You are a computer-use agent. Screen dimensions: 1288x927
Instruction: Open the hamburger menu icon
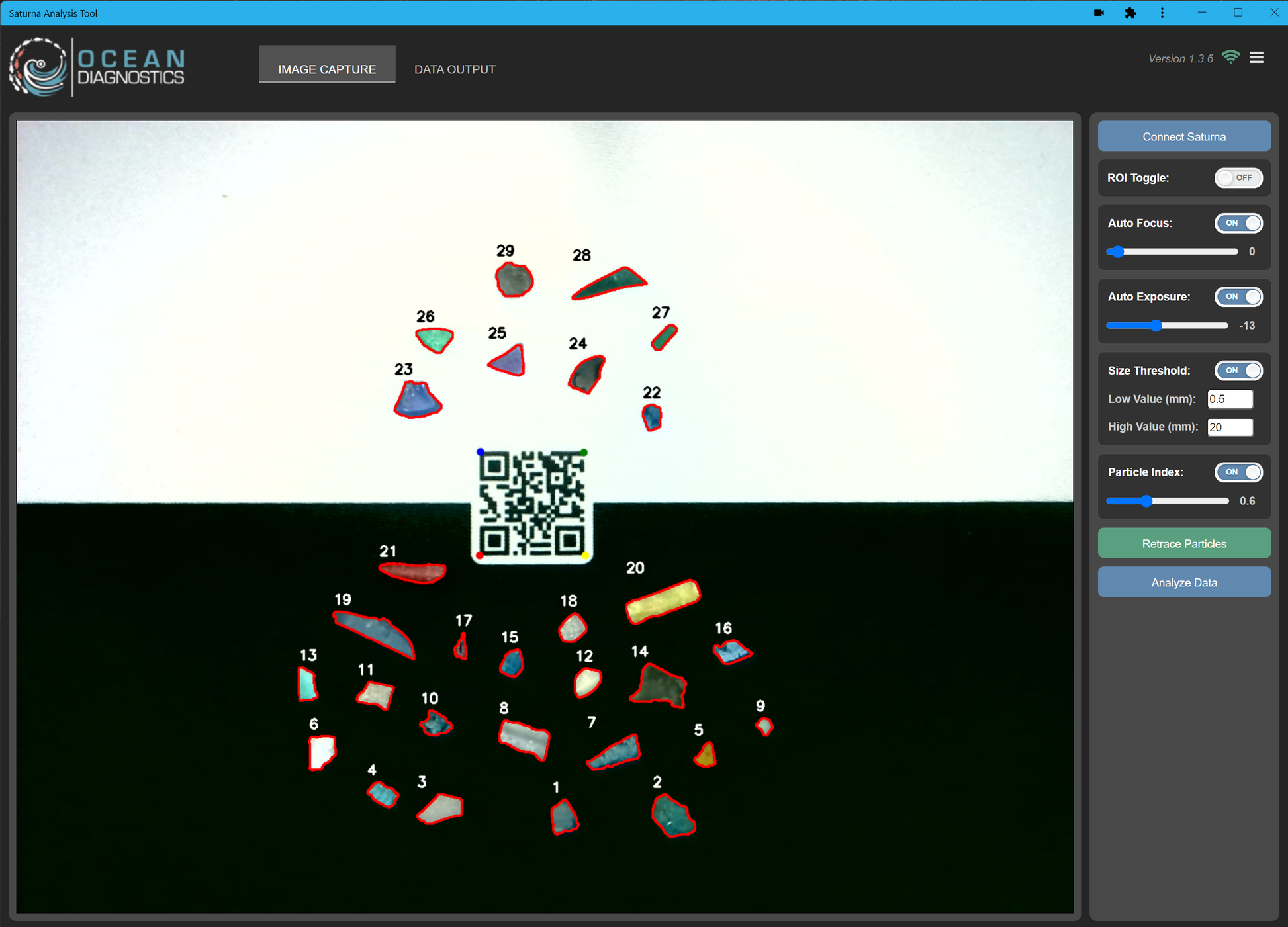(1256, 58)
